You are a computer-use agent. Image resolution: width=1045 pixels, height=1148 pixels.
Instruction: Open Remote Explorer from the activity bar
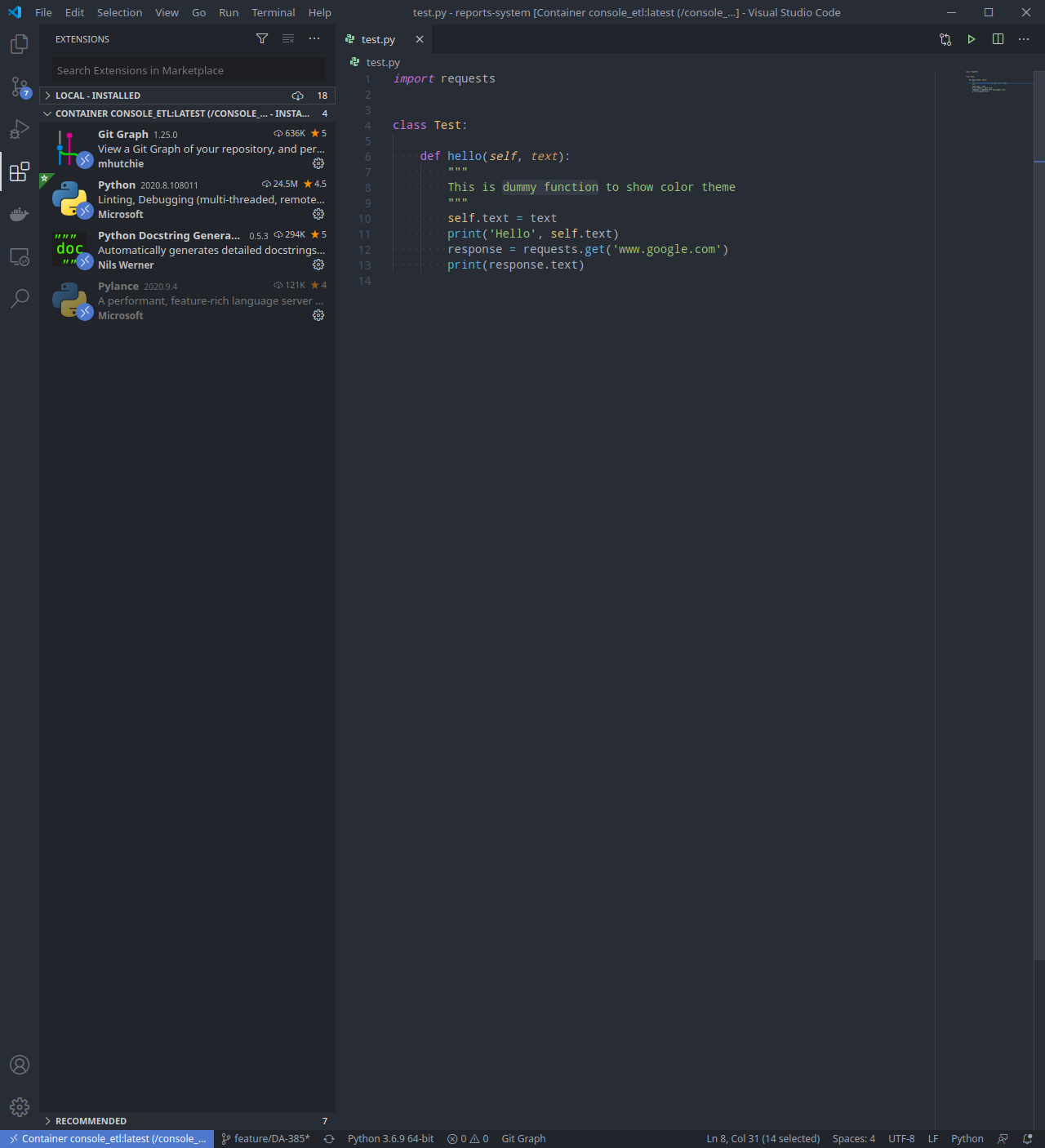tap(20, 256)
